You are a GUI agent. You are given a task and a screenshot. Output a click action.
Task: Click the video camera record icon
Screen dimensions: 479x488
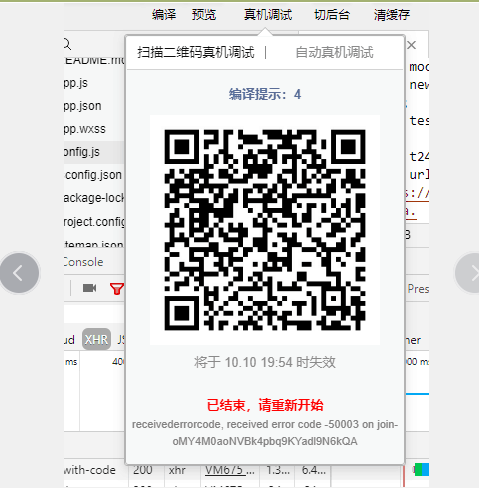89,288
